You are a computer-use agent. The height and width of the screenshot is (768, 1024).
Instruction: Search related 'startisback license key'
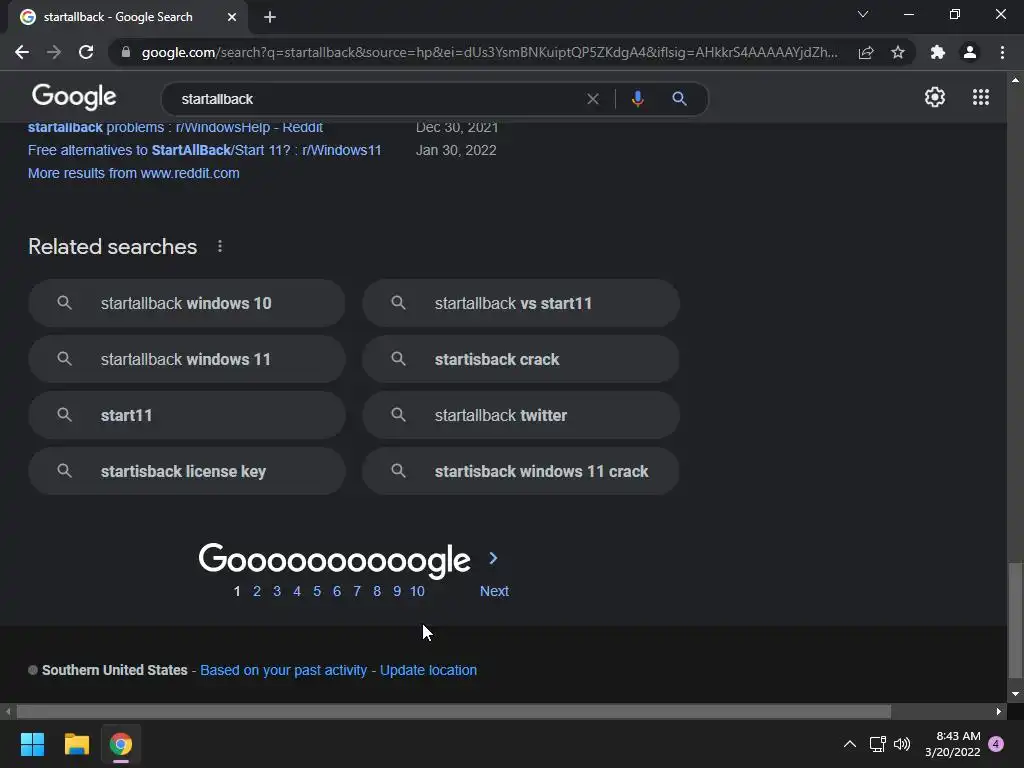187,471
